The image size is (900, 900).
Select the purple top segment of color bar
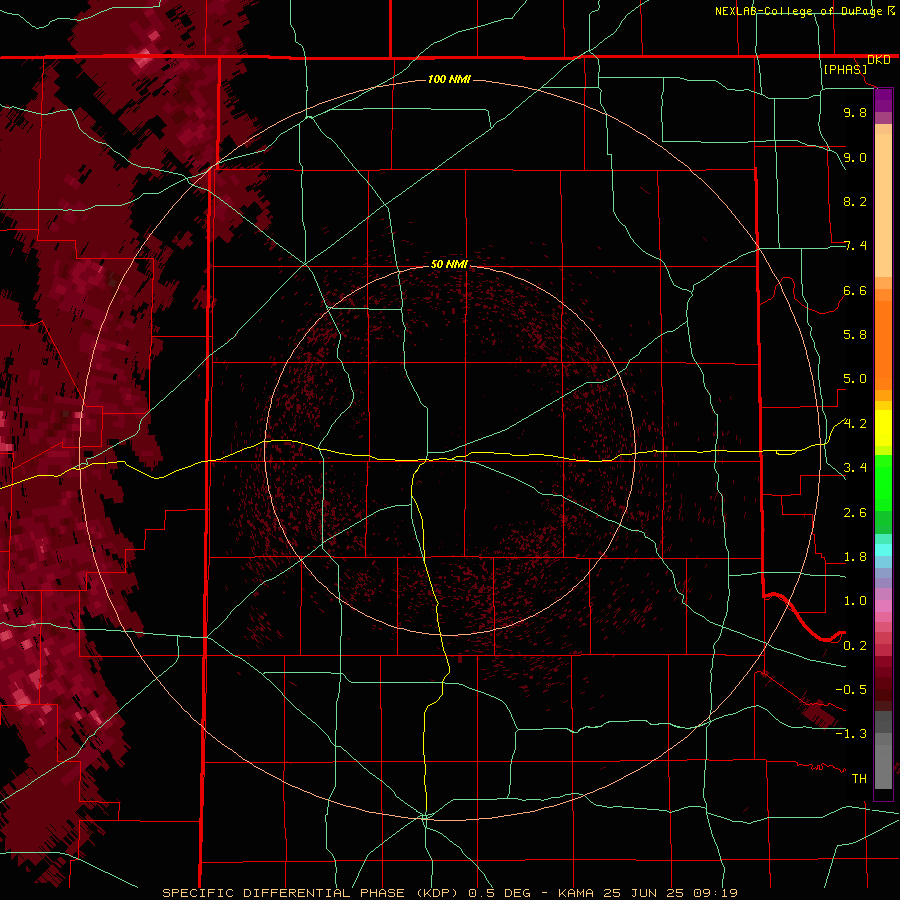883,100
